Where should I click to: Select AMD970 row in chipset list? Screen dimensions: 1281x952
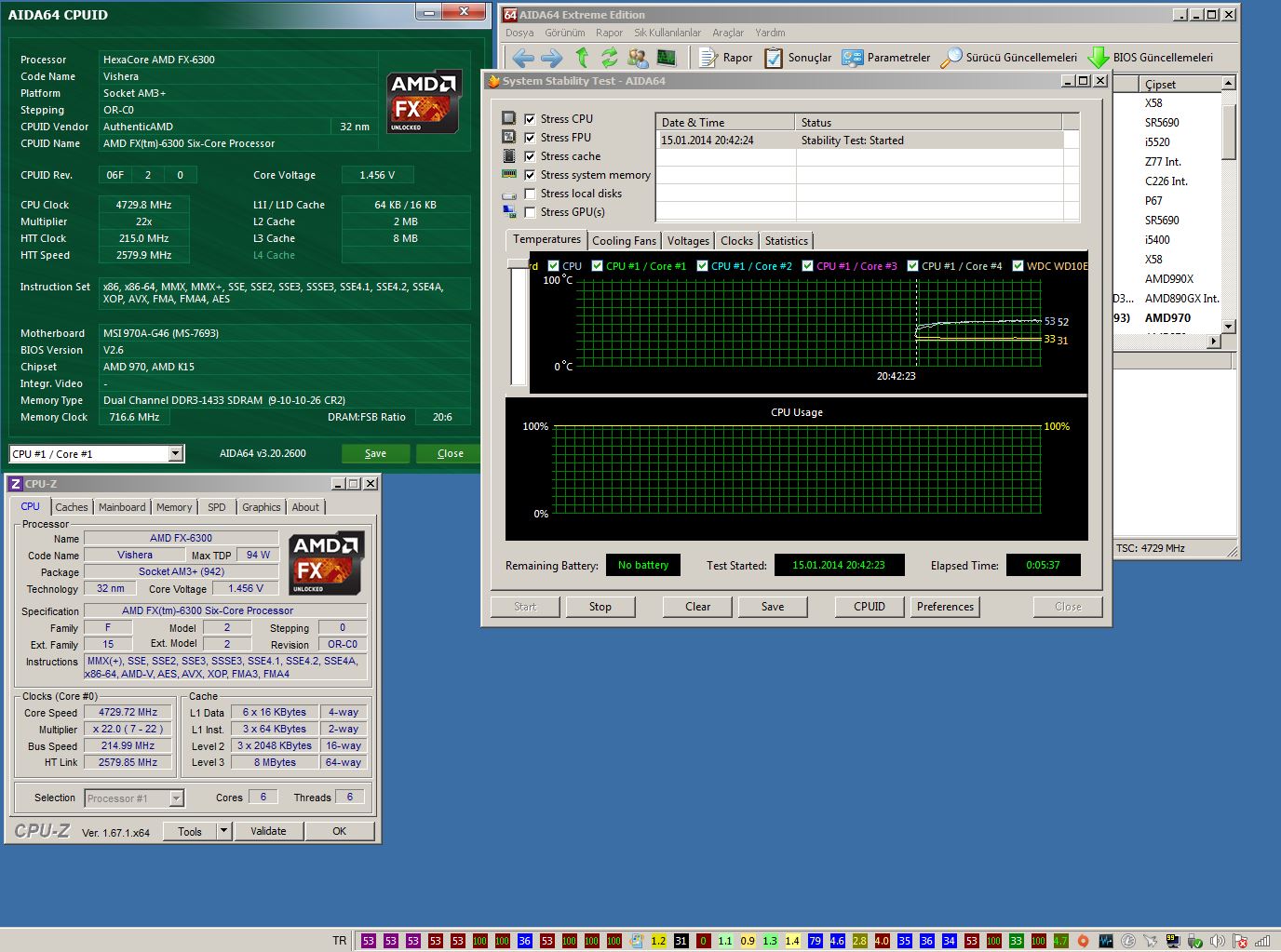[x=1167, y=318]
